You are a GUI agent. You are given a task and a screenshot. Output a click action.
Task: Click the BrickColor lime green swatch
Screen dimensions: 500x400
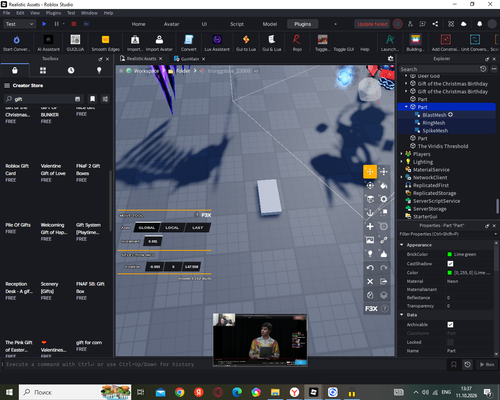449,254
